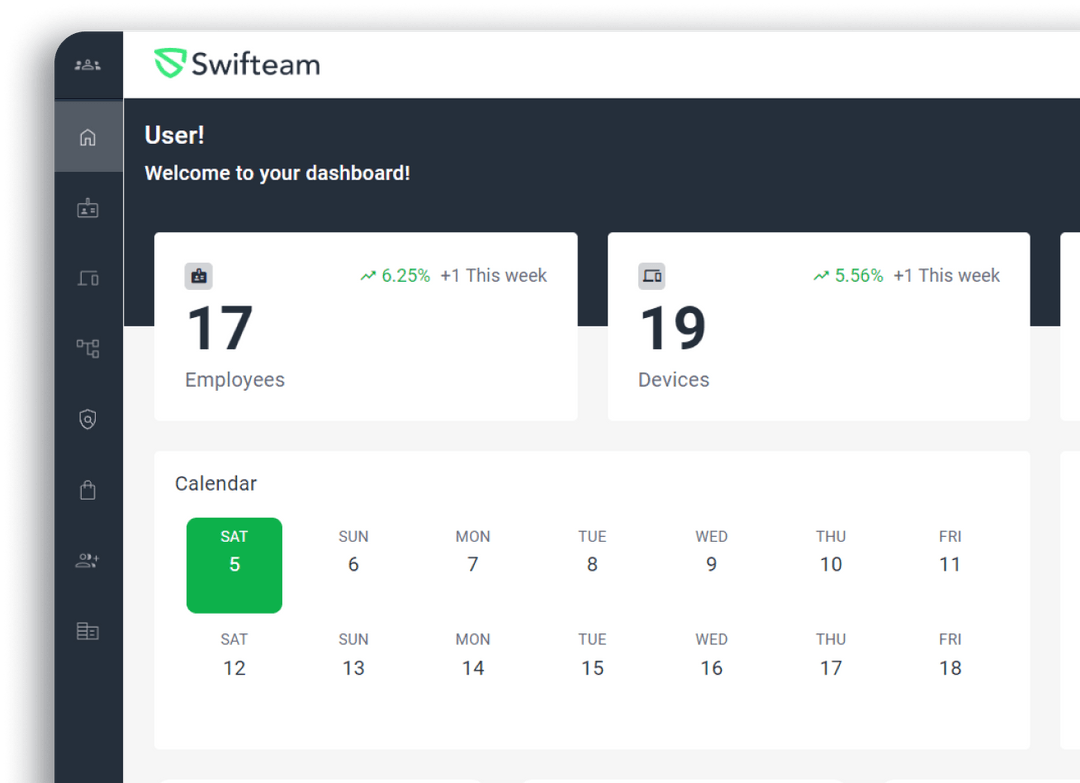The image size is (1080, 783).
Task: Open the company building sidebar icon
Action: click(88, 630)
